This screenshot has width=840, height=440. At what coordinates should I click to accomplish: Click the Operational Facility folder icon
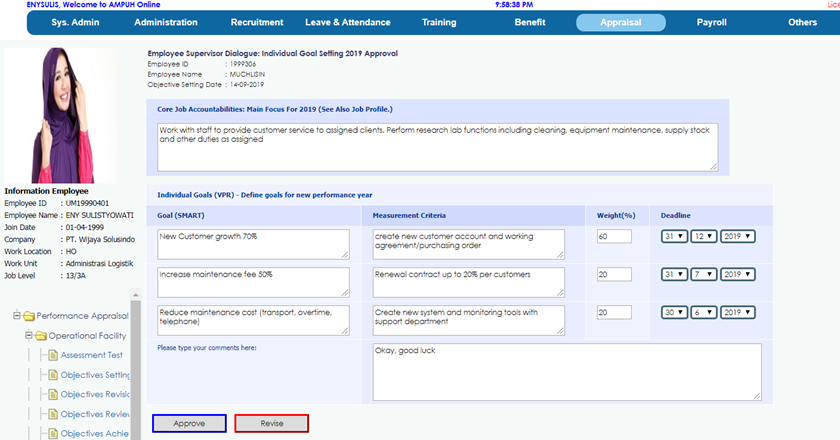41,335
